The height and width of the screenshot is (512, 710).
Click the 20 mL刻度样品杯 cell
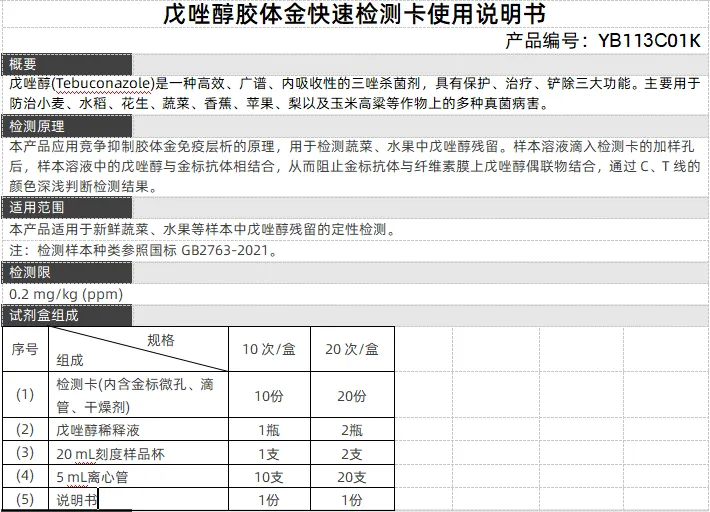pyautogui.click(x=138, y=453)
